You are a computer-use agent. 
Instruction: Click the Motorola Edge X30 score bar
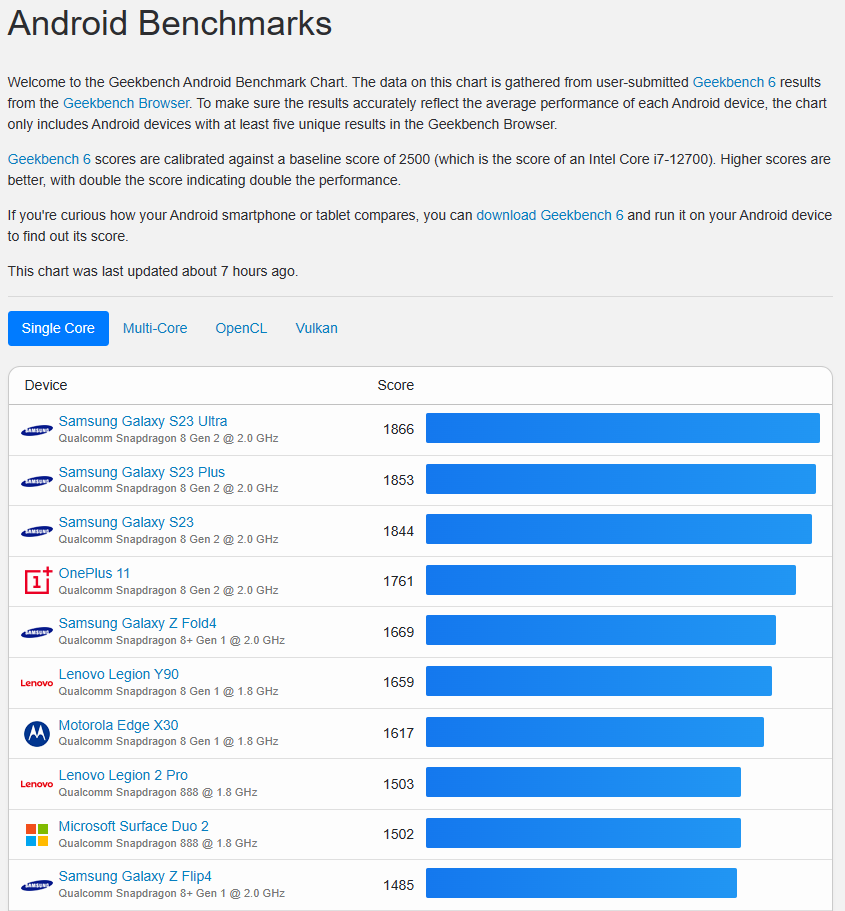[595, 732]
